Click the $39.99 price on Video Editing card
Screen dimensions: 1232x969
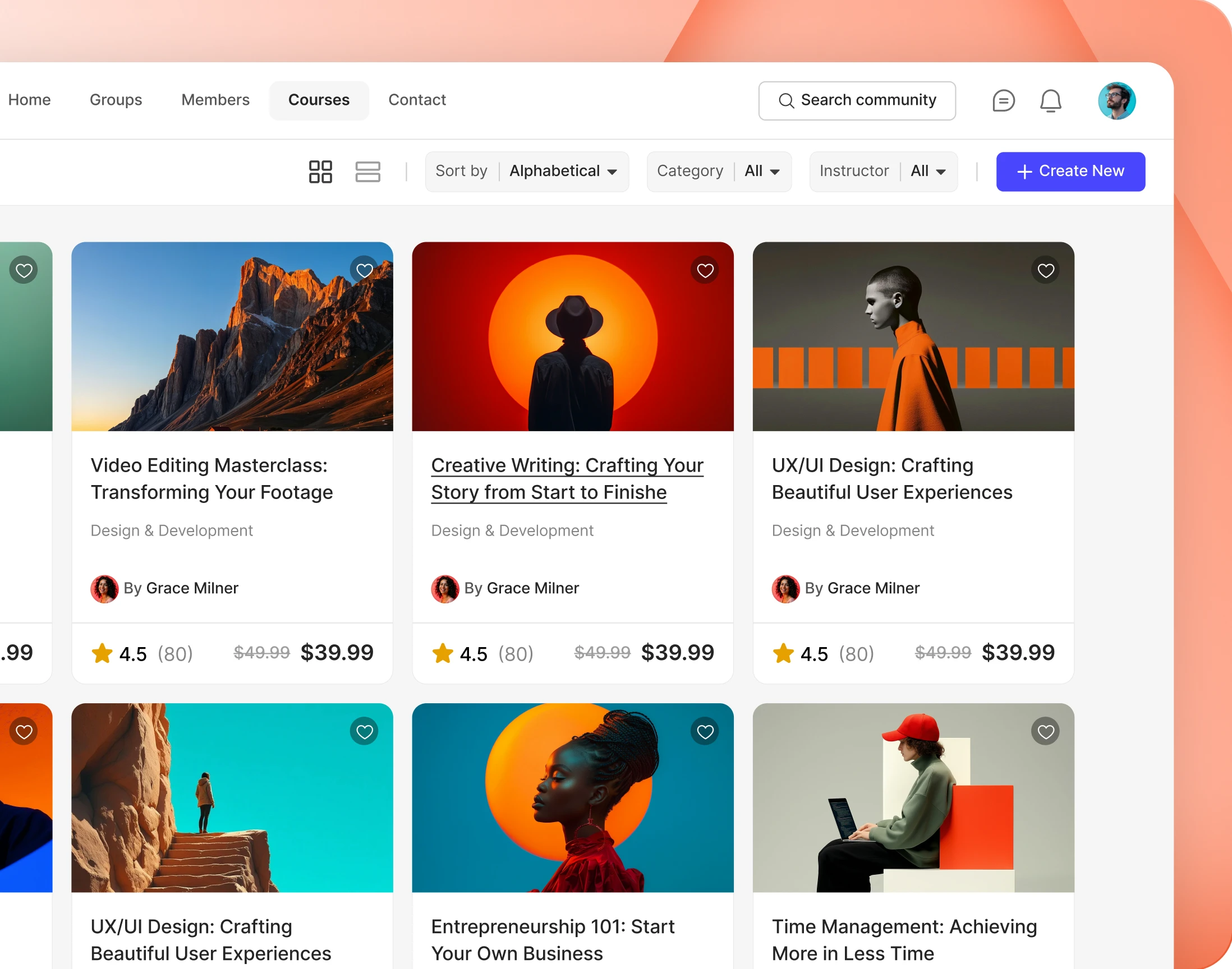pos(337,652)
